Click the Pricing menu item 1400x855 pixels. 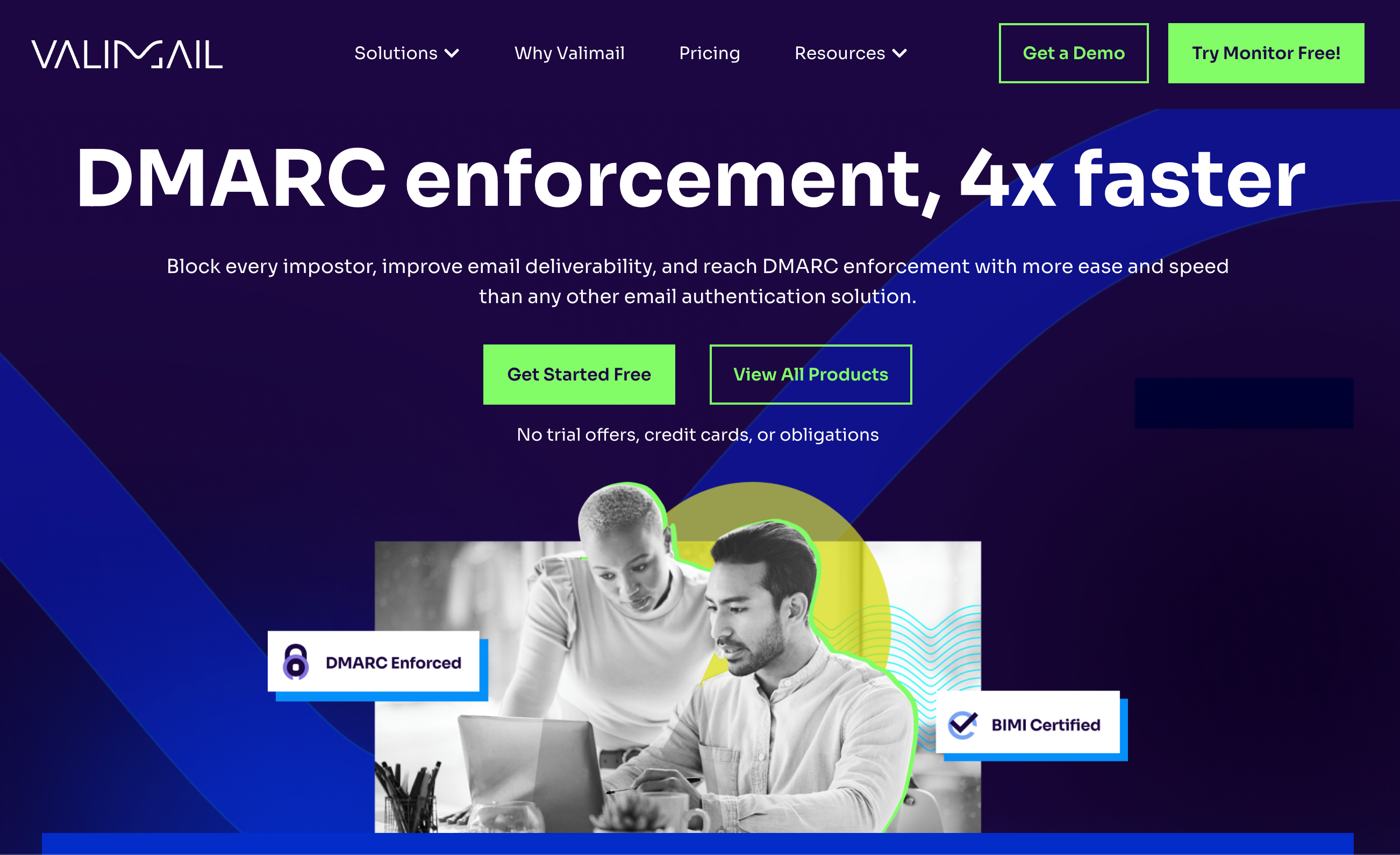pos(709,53)
